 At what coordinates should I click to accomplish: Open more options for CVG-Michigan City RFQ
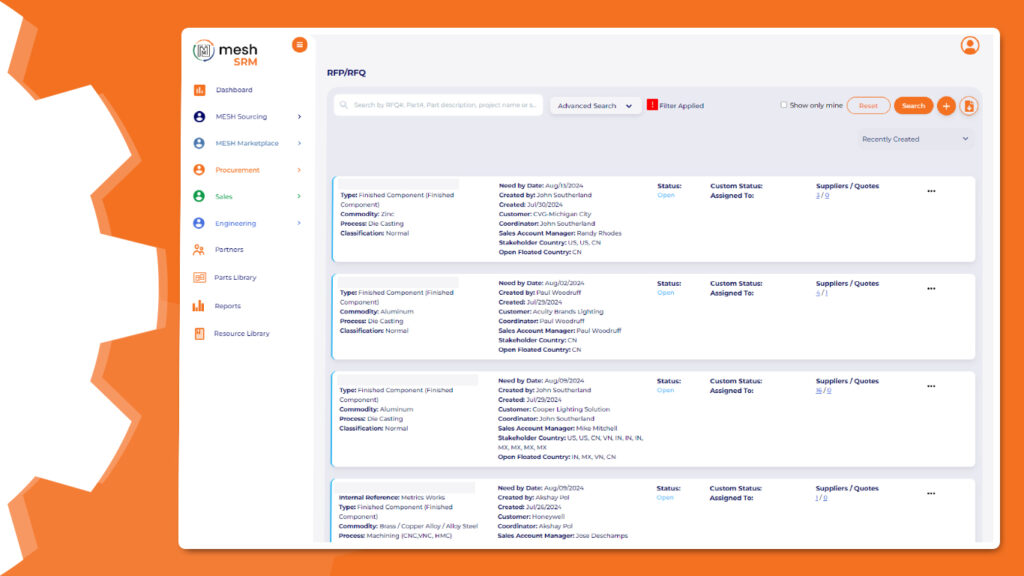point(931,191)
